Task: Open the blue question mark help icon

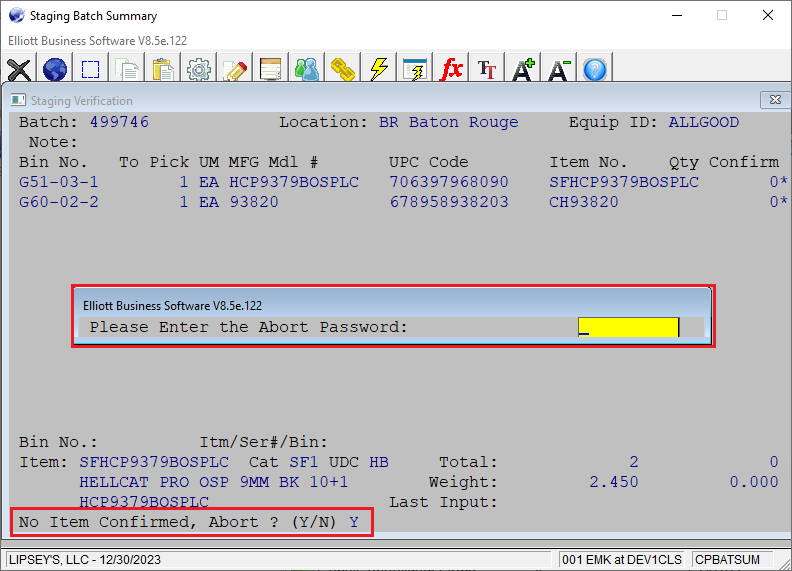Action: 595,69
